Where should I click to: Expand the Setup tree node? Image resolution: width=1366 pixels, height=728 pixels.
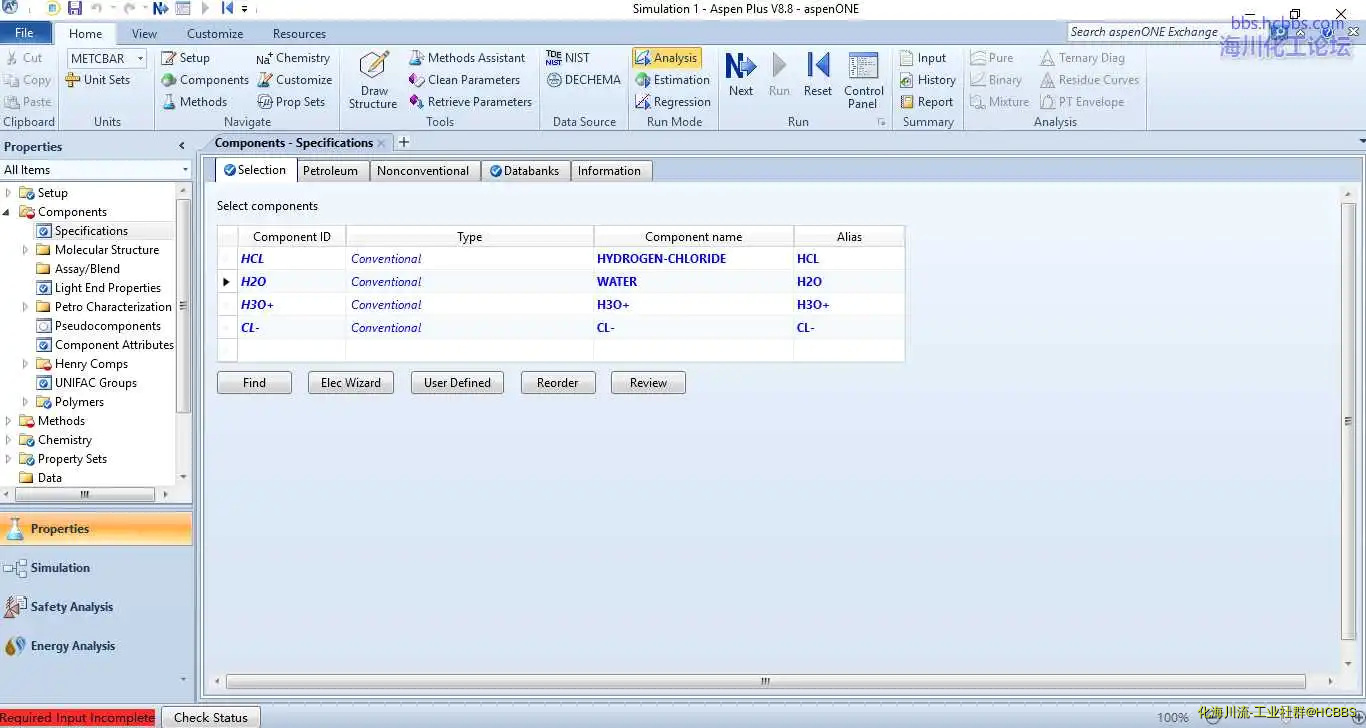tap(8, 193)
